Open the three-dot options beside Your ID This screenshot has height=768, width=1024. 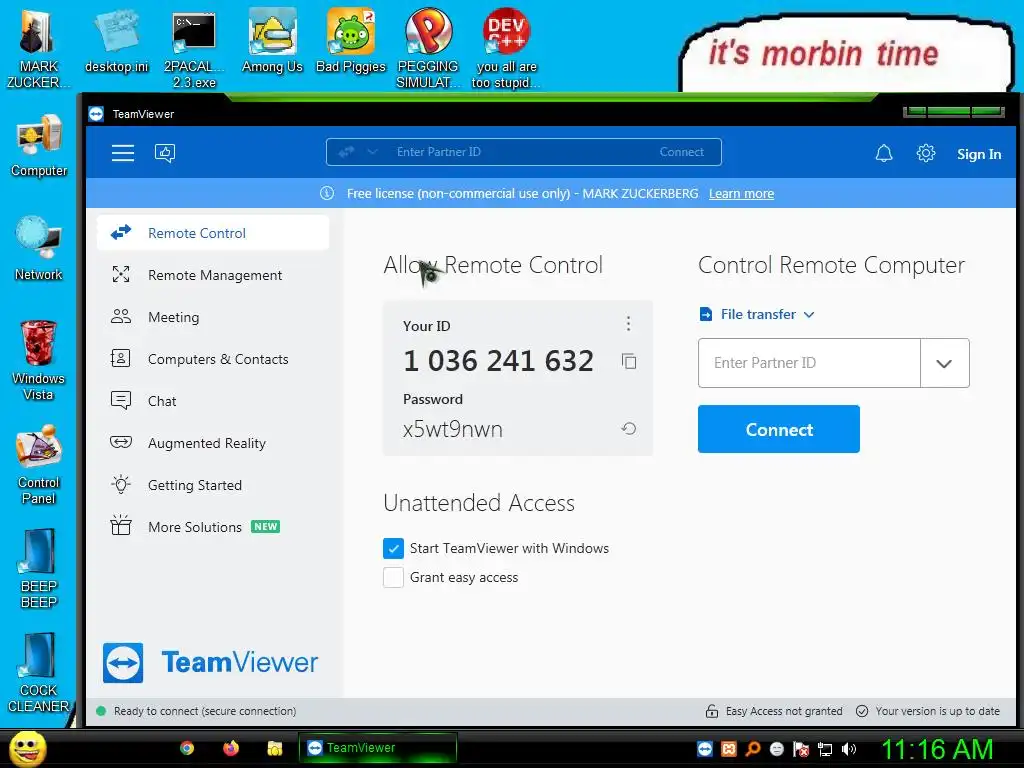click(x=628, y=323)
